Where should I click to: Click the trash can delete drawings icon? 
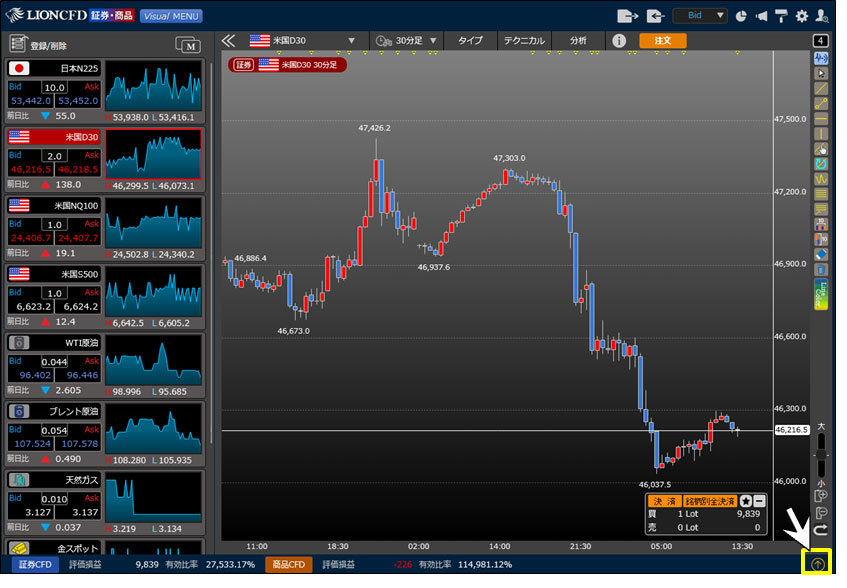click(x=822, y=268)
